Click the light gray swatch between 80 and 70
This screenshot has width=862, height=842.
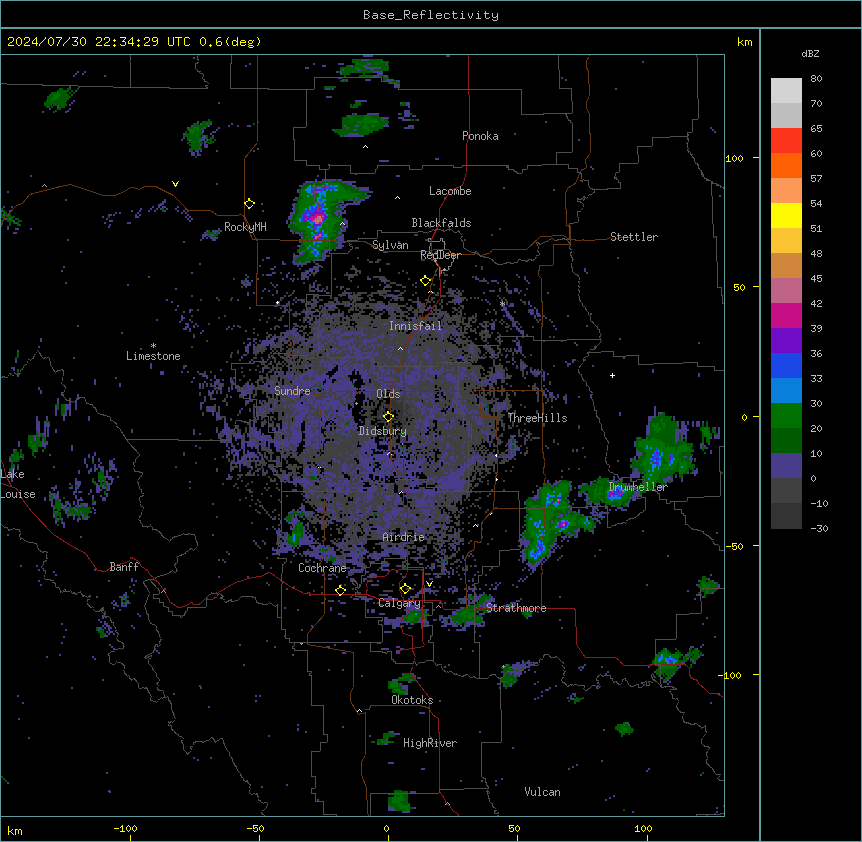(786, 91)
